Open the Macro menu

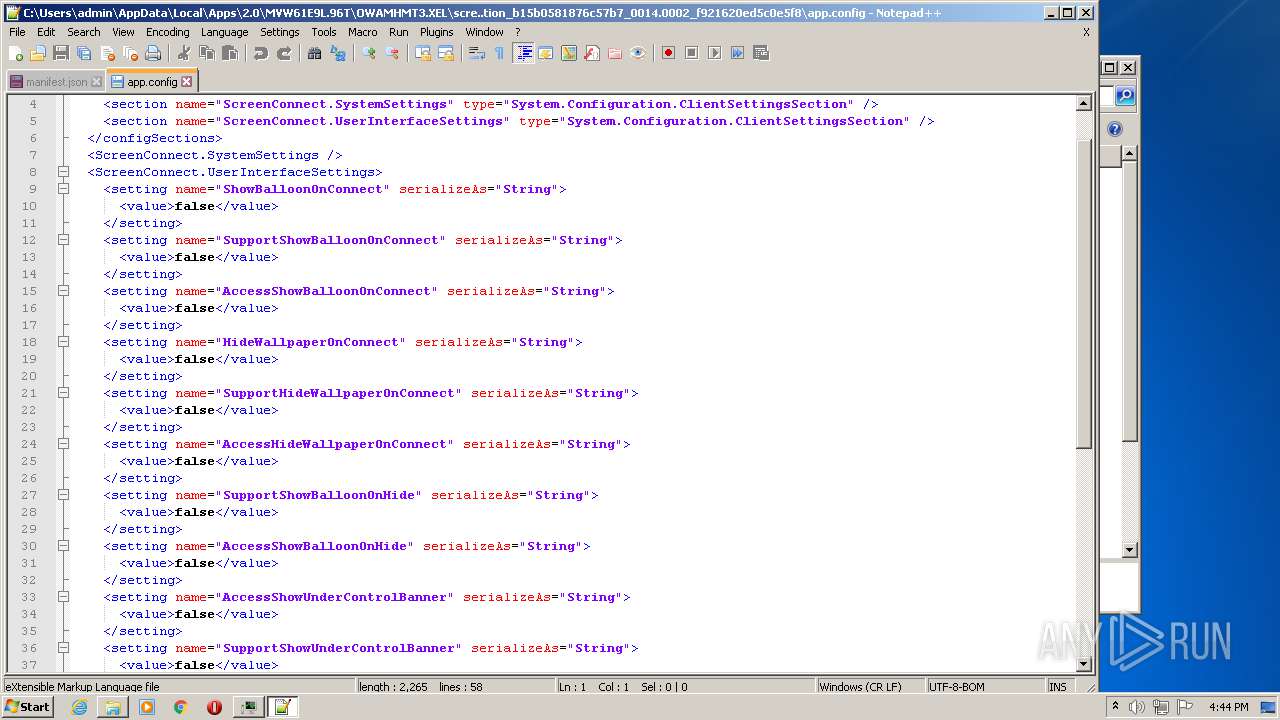point(363,32)
